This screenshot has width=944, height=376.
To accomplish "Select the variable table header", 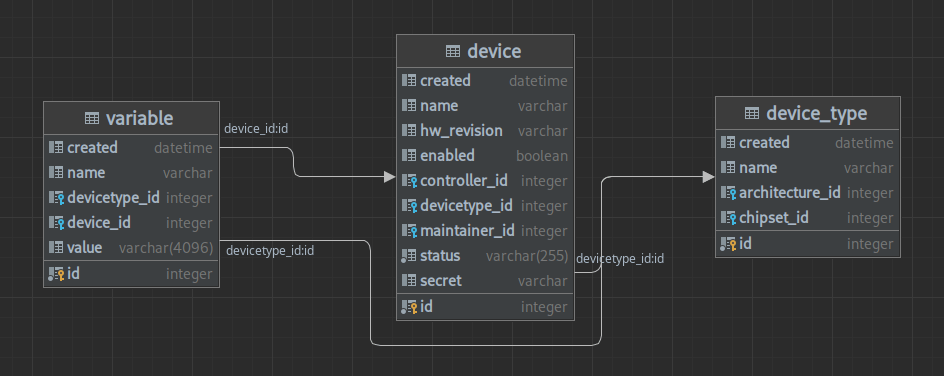I will (131, 118).
